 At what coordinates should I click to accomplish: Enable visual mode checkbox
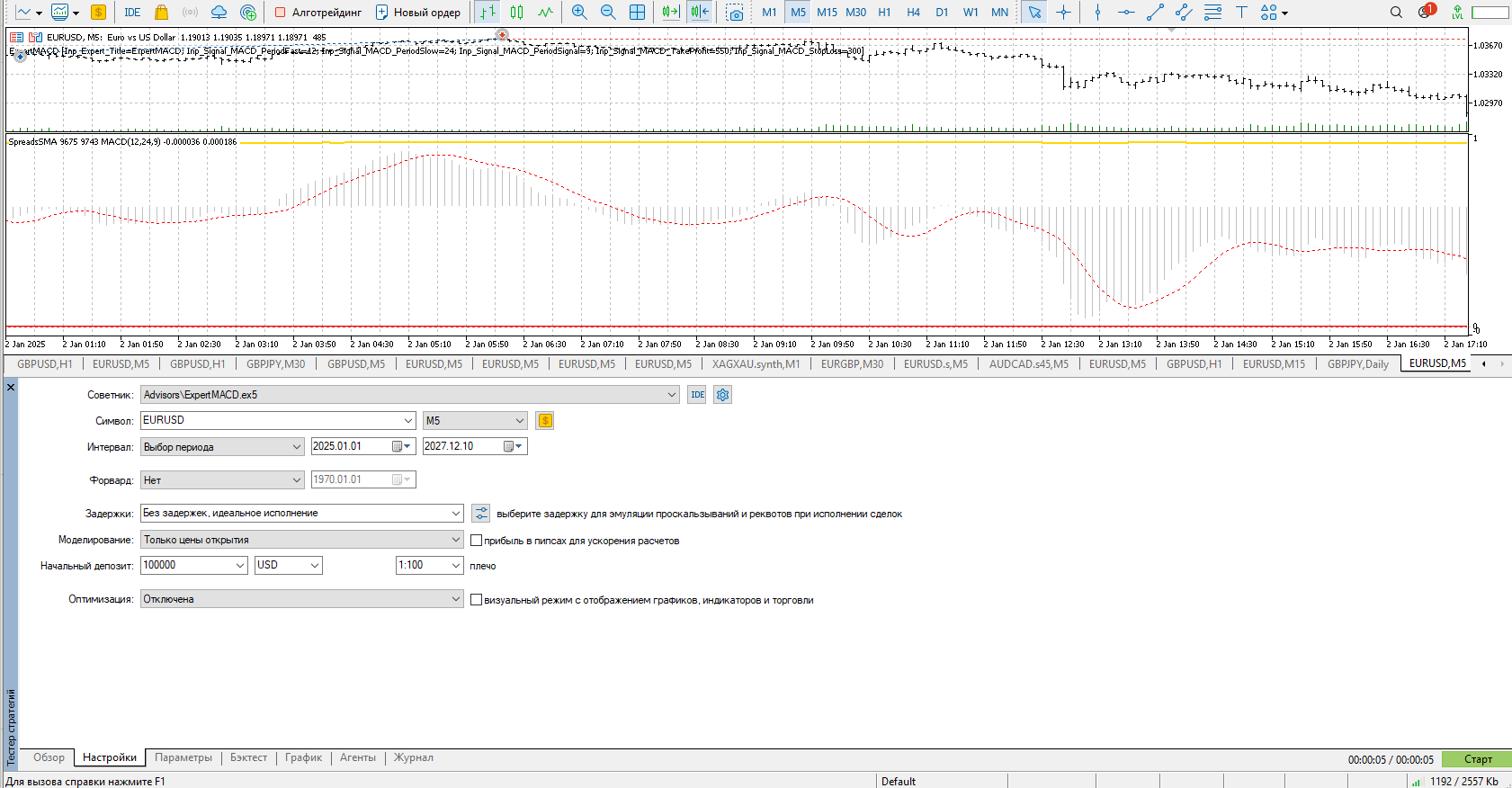coord(477,600)
